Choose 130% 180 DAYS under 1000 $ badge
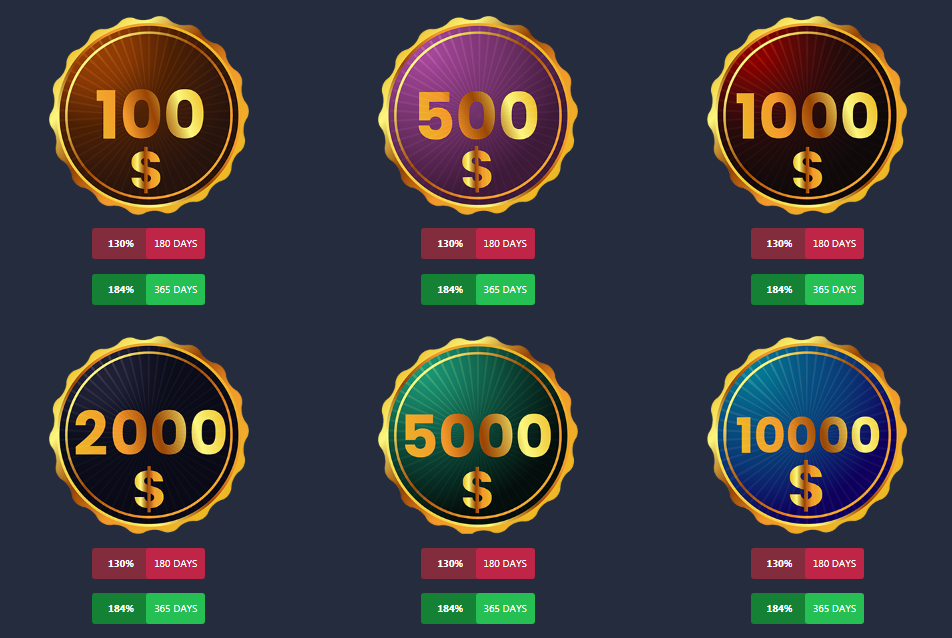This screenshot has height=638, width=952. 807,243
